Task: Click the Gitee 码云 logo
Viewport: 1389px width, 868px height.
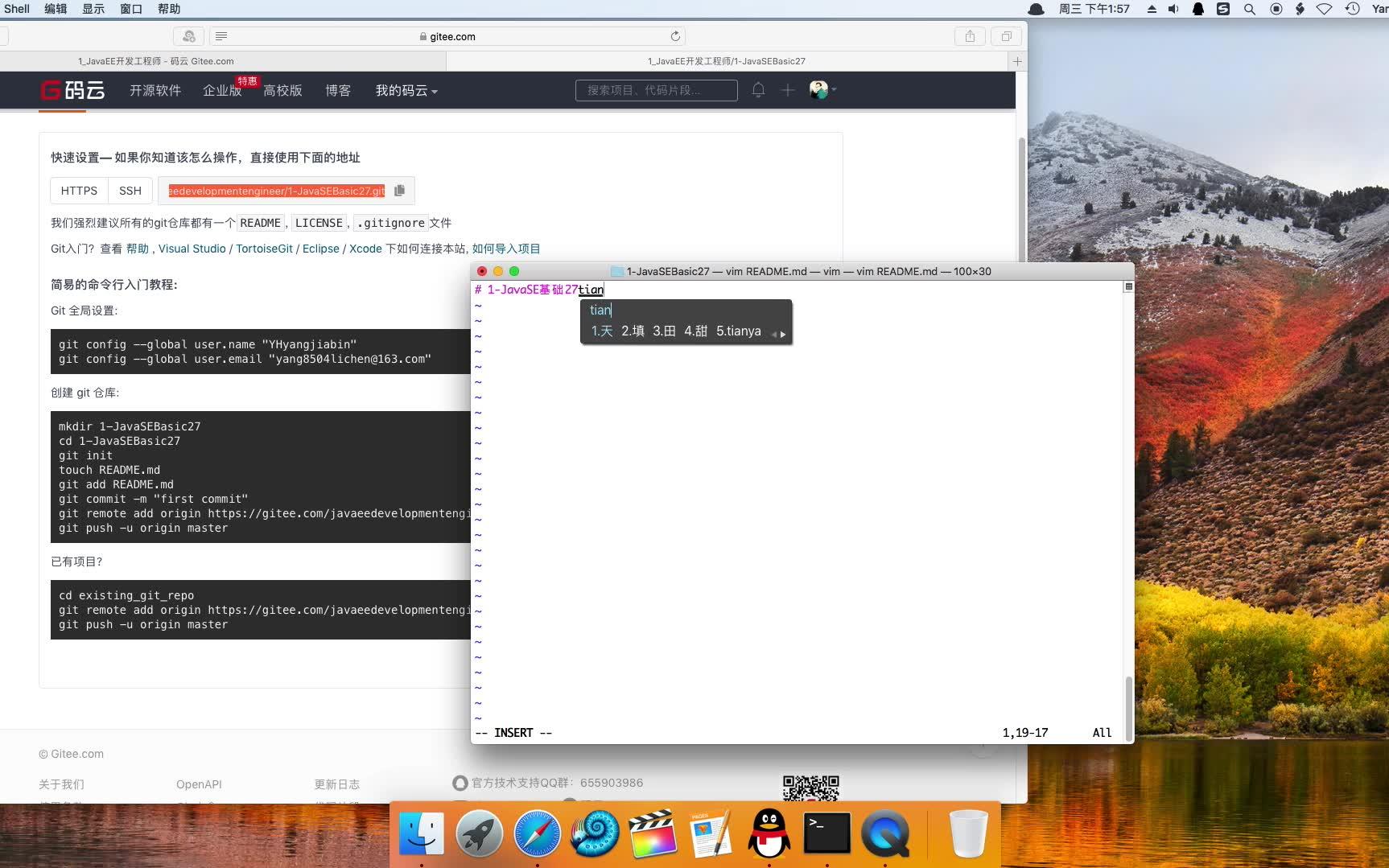Action: point(73,90)
